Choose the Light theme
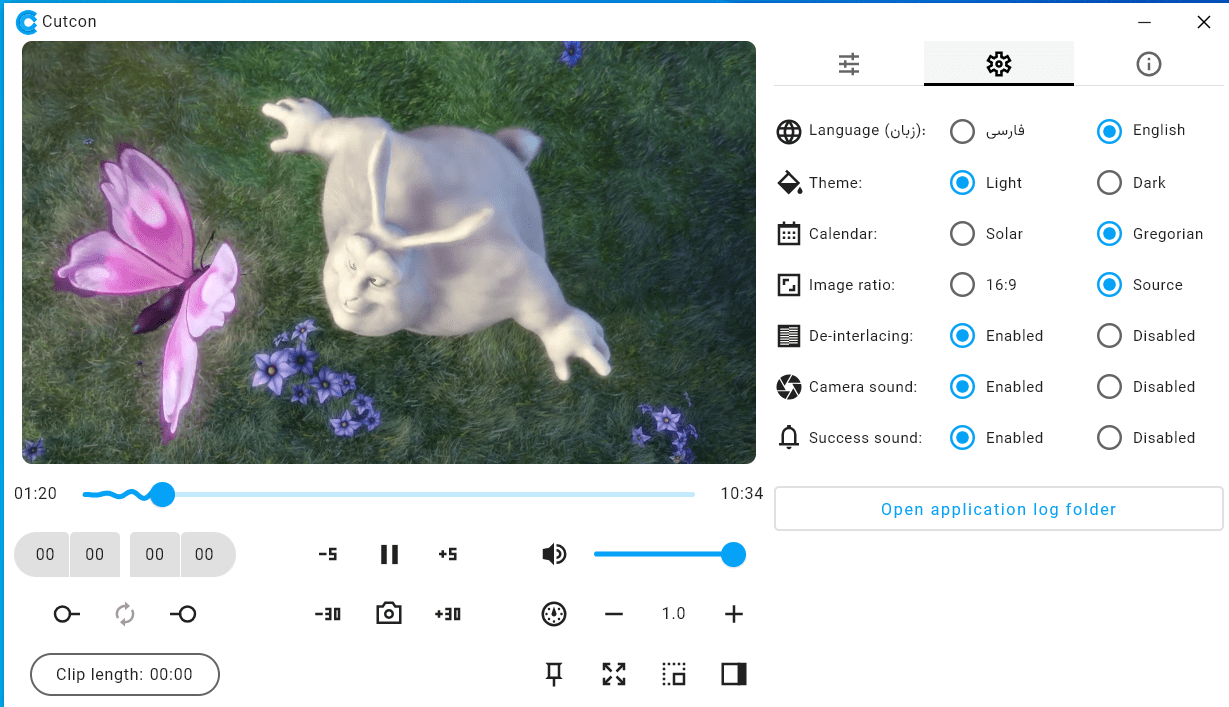The image size is (1229, 707). click(962, 183)
